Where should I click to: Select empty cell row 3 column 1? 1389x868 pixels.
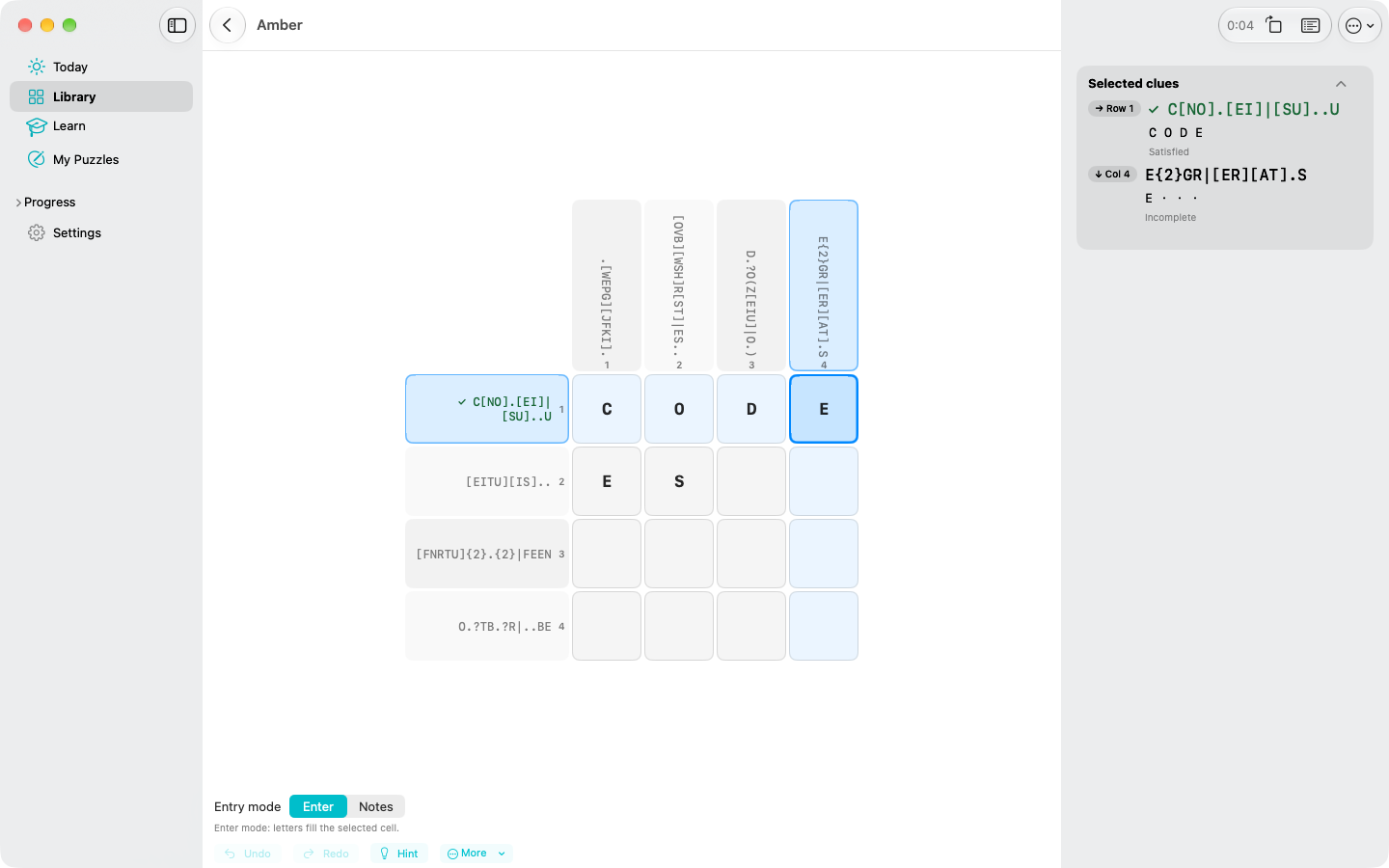(607, 554)
